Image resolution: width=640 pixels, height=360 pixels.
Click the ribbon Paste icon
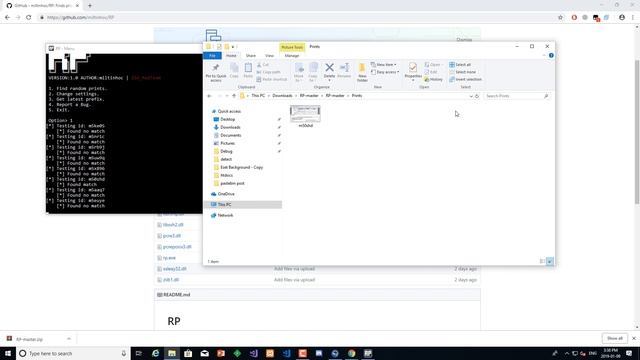click(248, 70)
